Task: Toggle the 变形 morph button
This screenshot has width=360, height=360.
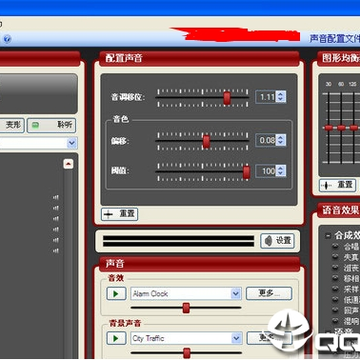Action: coord(11,126)
